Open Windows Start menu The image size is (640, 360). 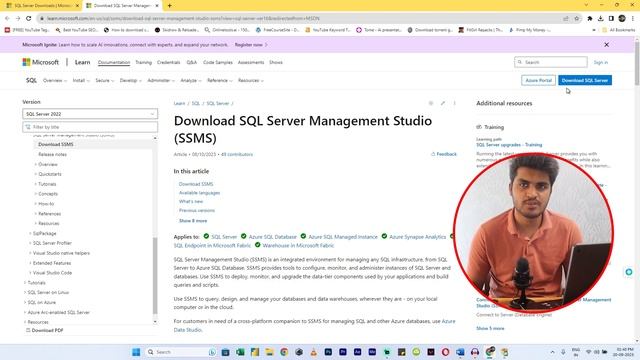[136, 352]
